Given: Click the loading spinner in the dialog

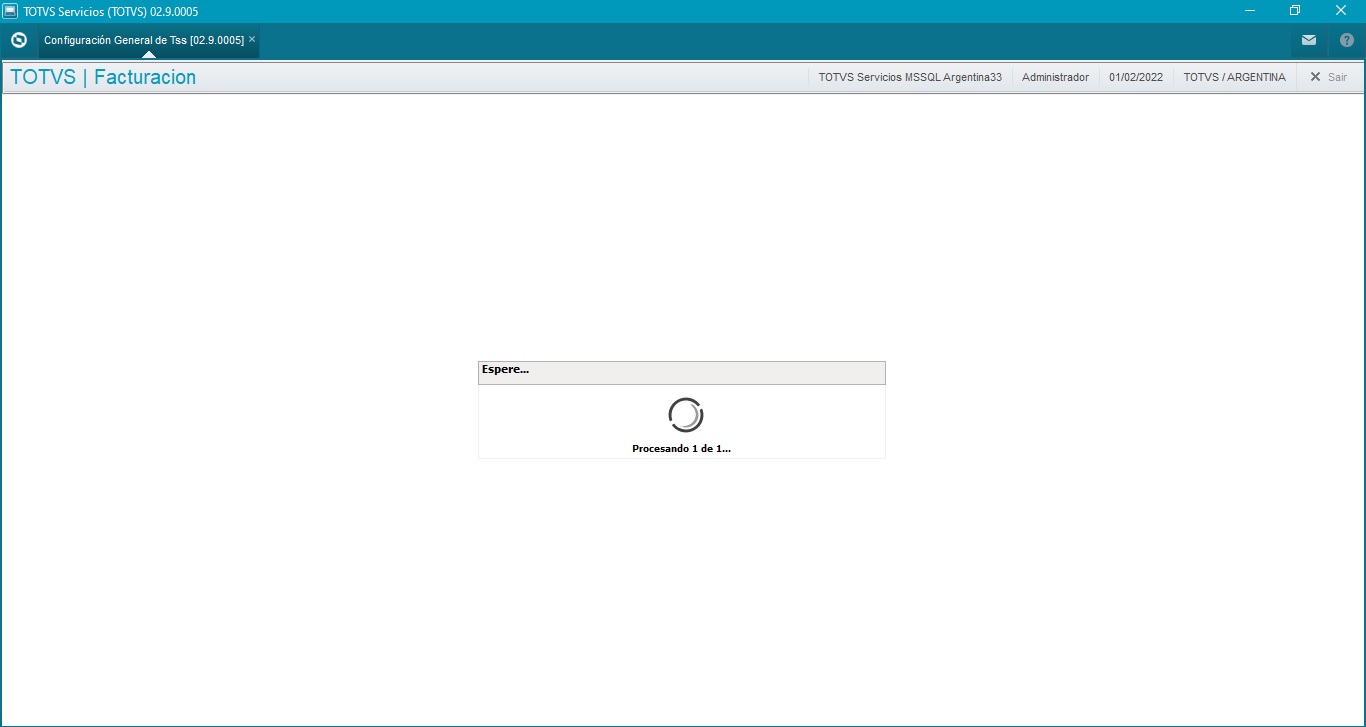Looking at the screenshot, I should pos(686,414).
